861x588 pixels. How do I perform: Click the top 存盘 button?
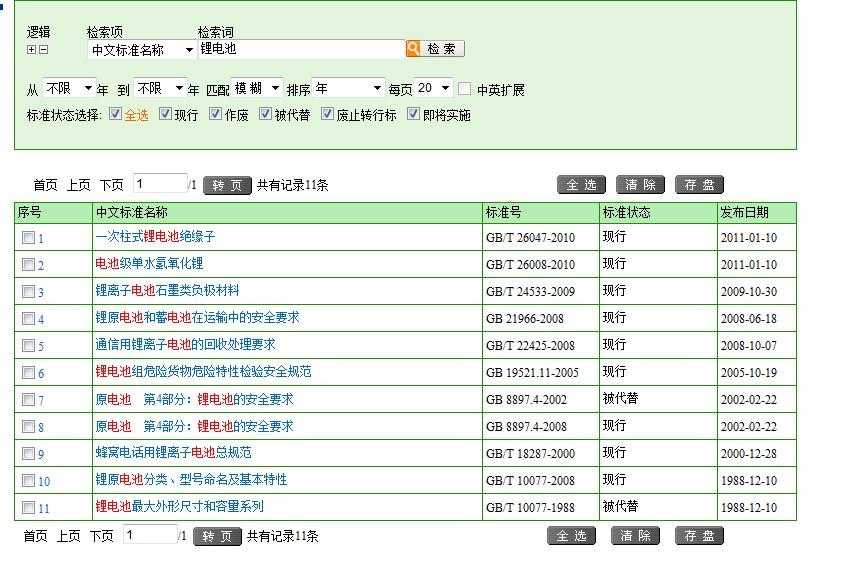pyautogui.click(x=700, y=185)
